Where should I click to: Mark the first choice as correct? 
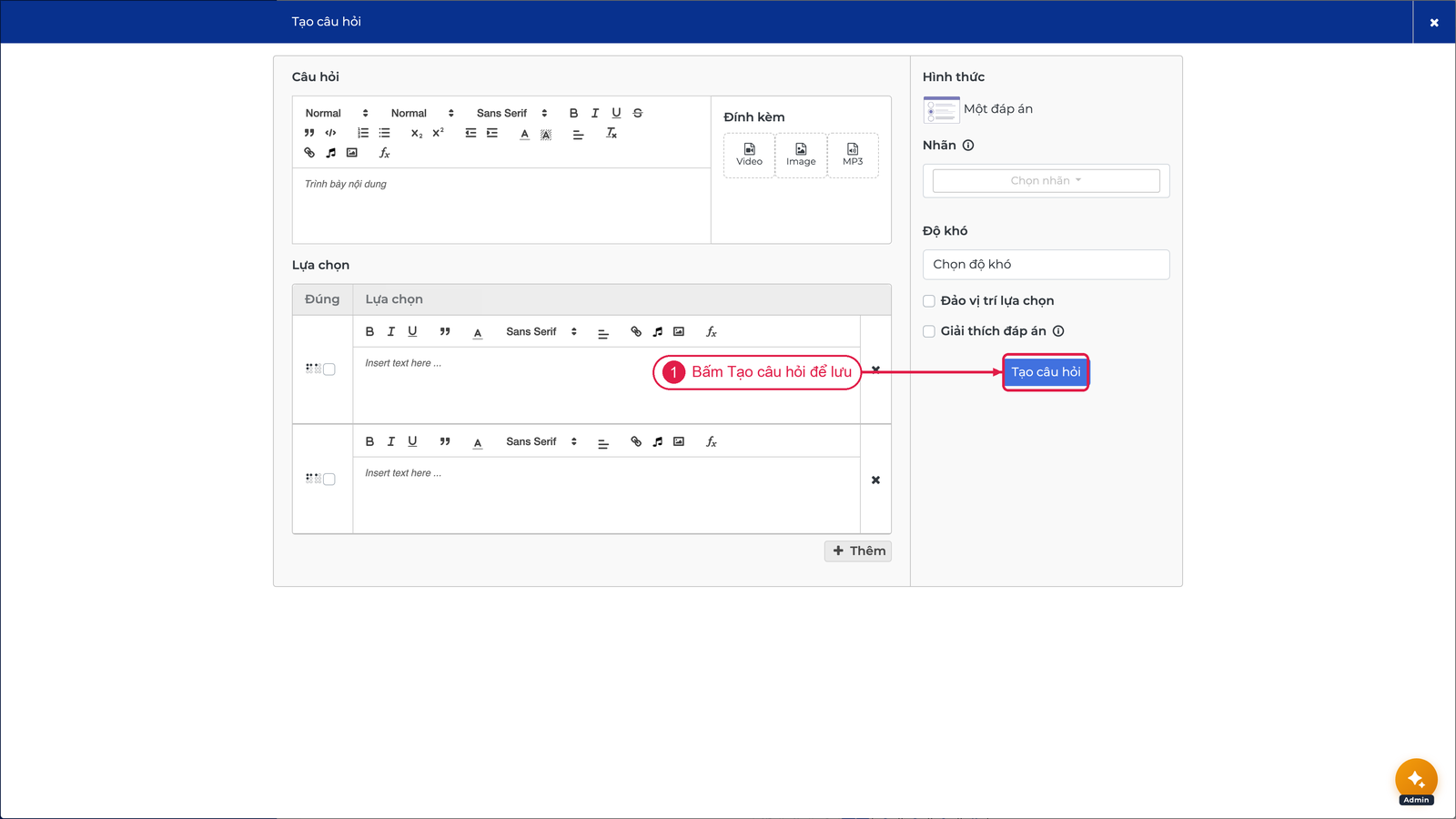click(x=329, y=369)
